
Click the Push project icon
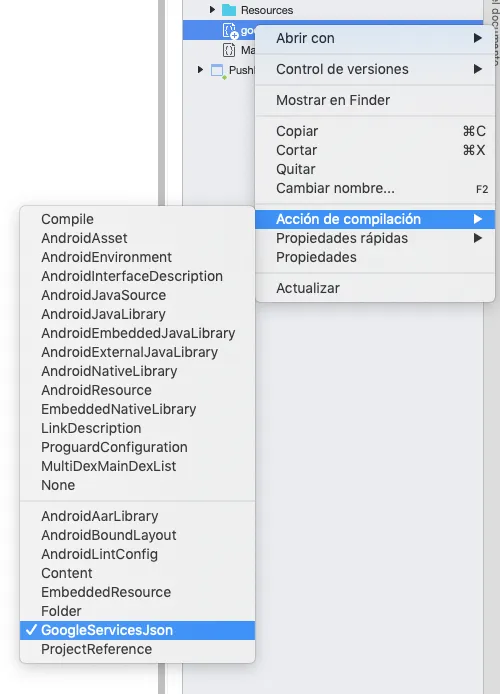tap(218, 70)
